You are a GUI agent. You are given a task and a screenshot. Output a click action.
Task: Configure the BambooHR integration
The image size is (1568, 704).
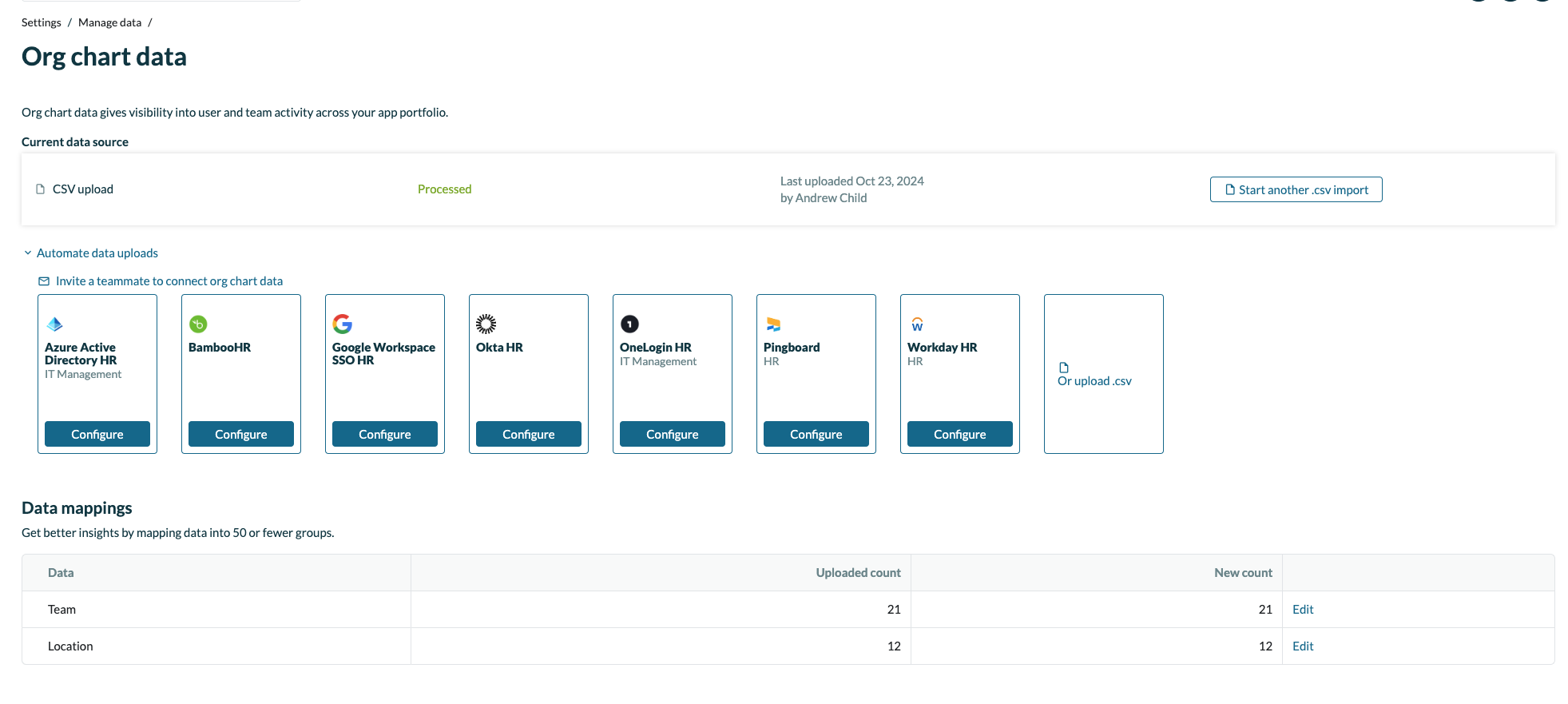pos(240,434)
